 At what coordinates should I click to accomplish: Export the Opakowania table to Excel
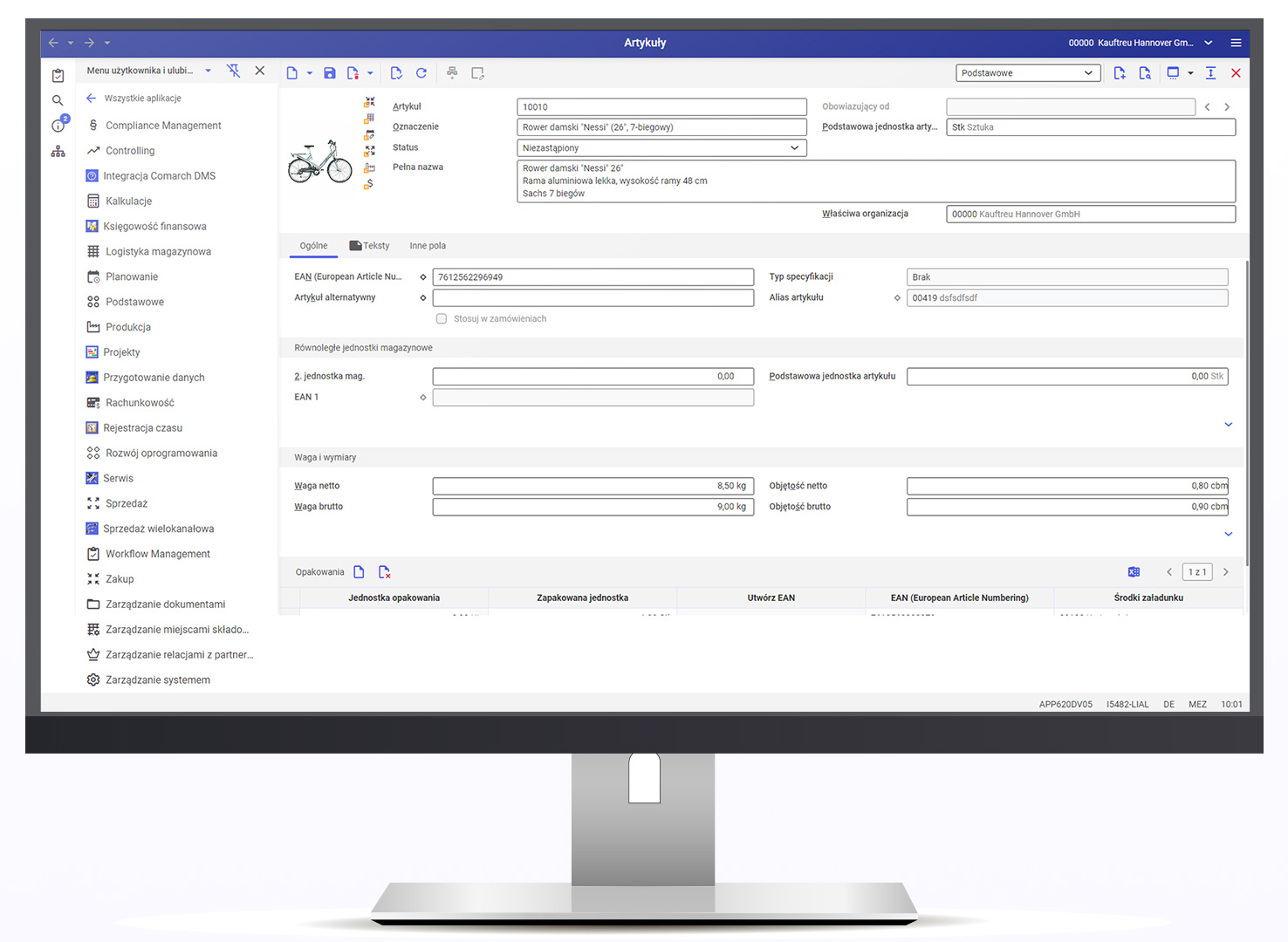[1134, 572]
